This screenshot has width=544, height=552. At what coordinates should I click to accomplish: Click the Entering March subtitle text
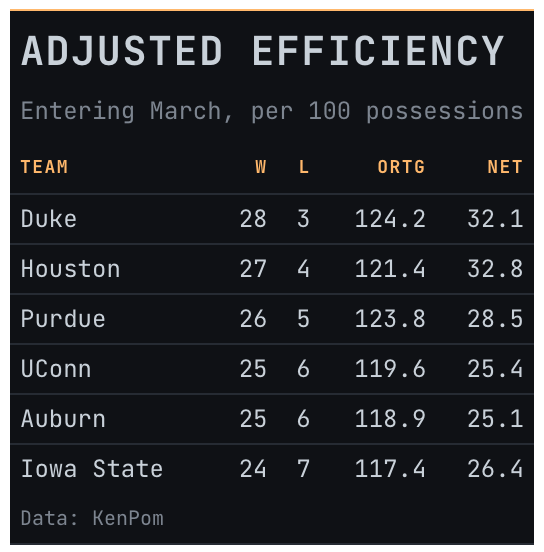click(x=272, y=111)
